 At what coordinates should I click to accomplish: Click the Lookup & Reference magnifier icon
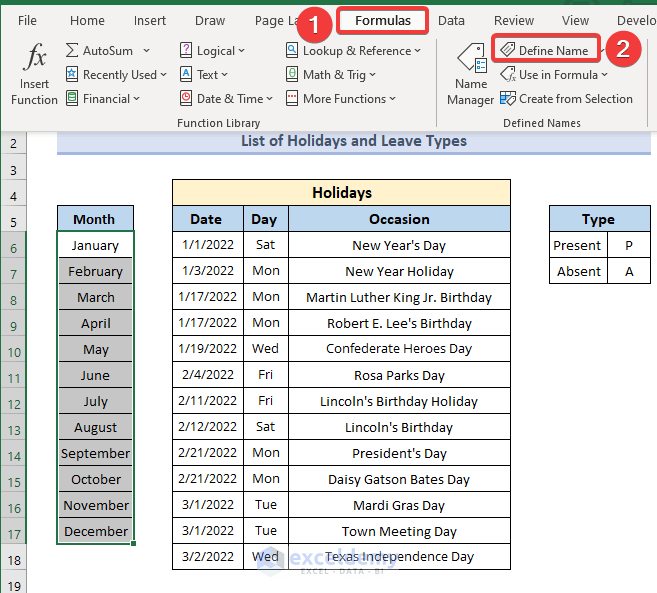pos(292,51)
